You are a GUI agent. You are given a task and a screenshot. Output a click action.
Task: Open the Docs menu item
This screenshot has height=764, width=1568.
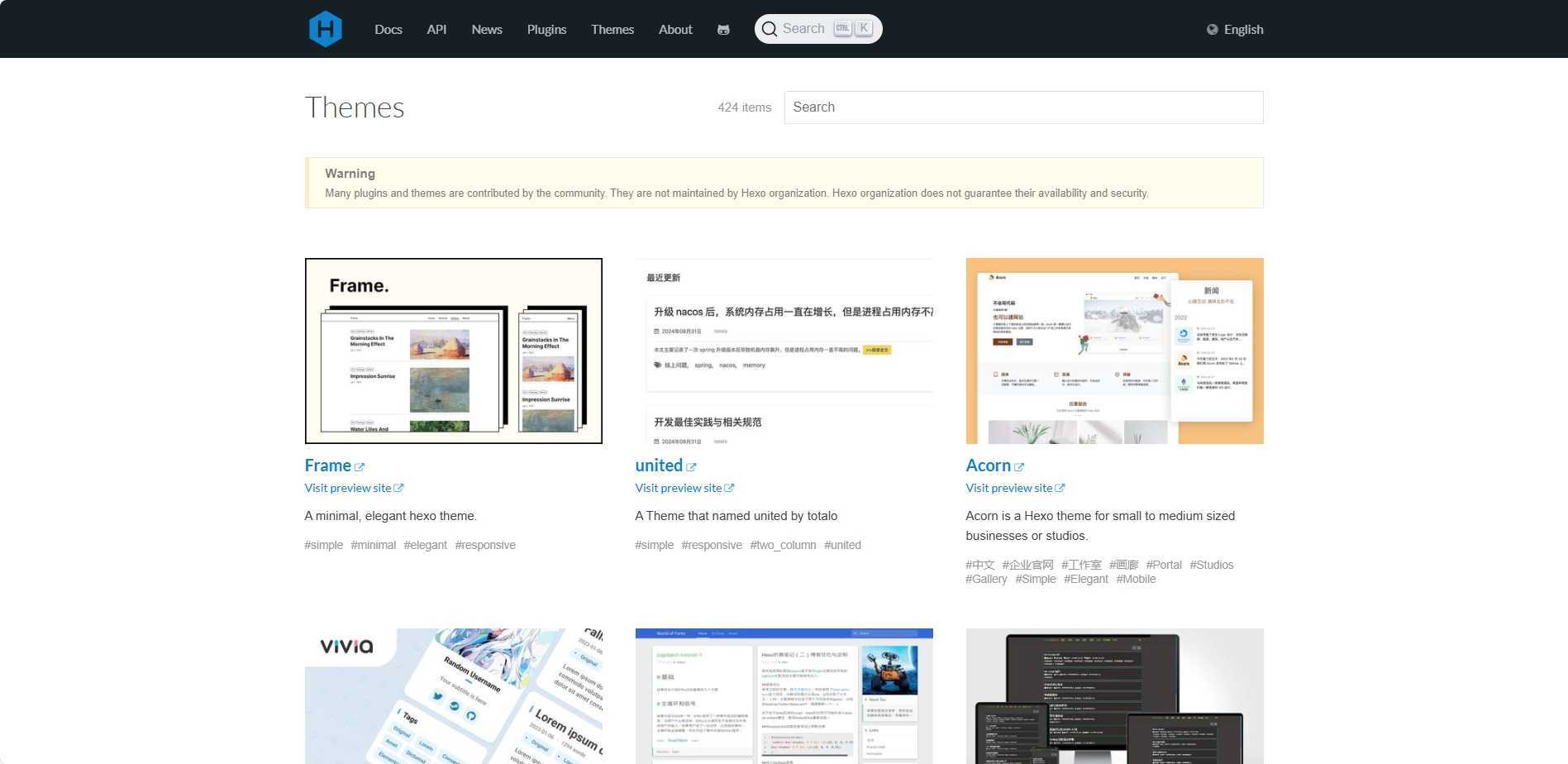[x=388, y=30]
